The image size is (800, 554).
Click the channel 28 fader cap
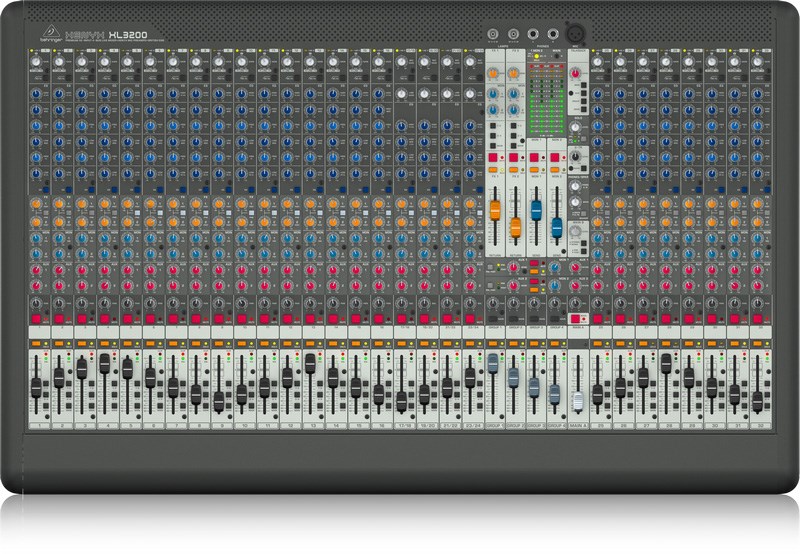pyautogui.click(x=666, y=364)
